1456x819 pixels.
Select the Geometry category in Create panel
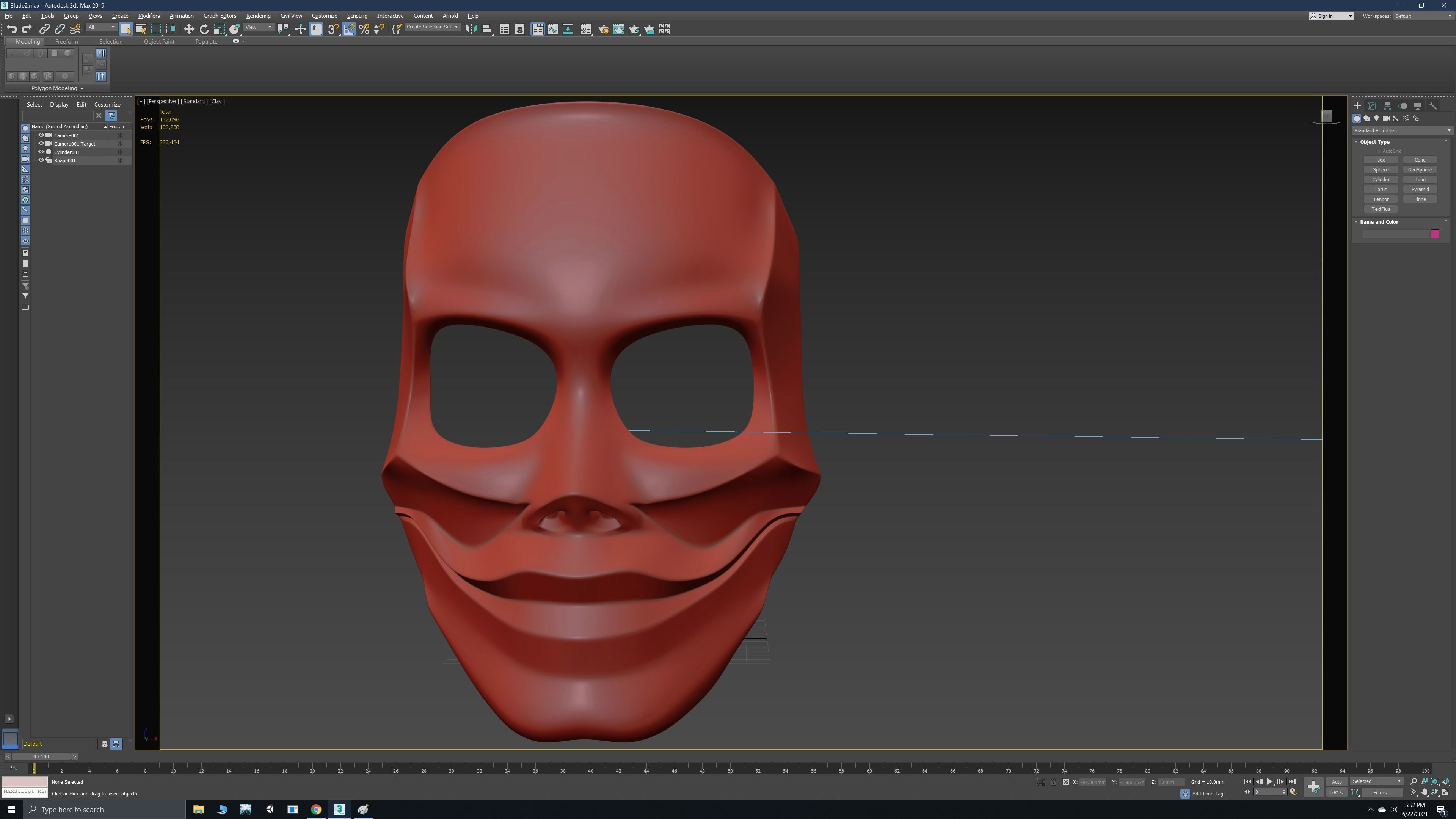[x=1358, y=119]
